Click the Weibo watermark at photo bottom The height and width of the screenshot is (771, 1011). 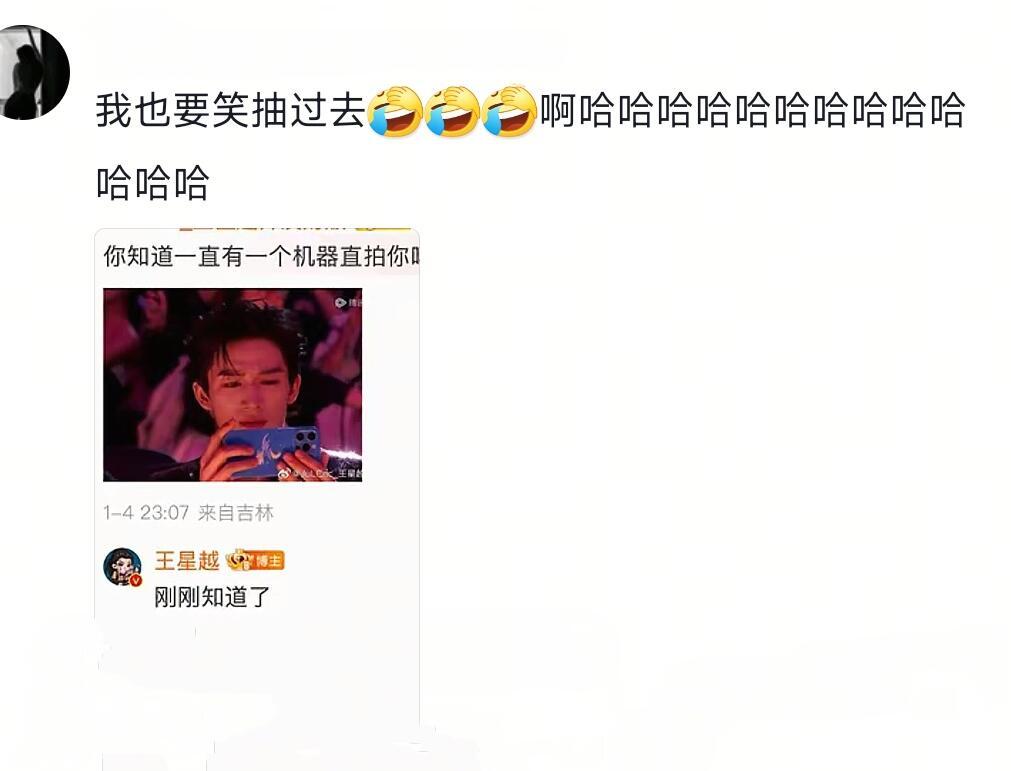click(x=320, y=474)
